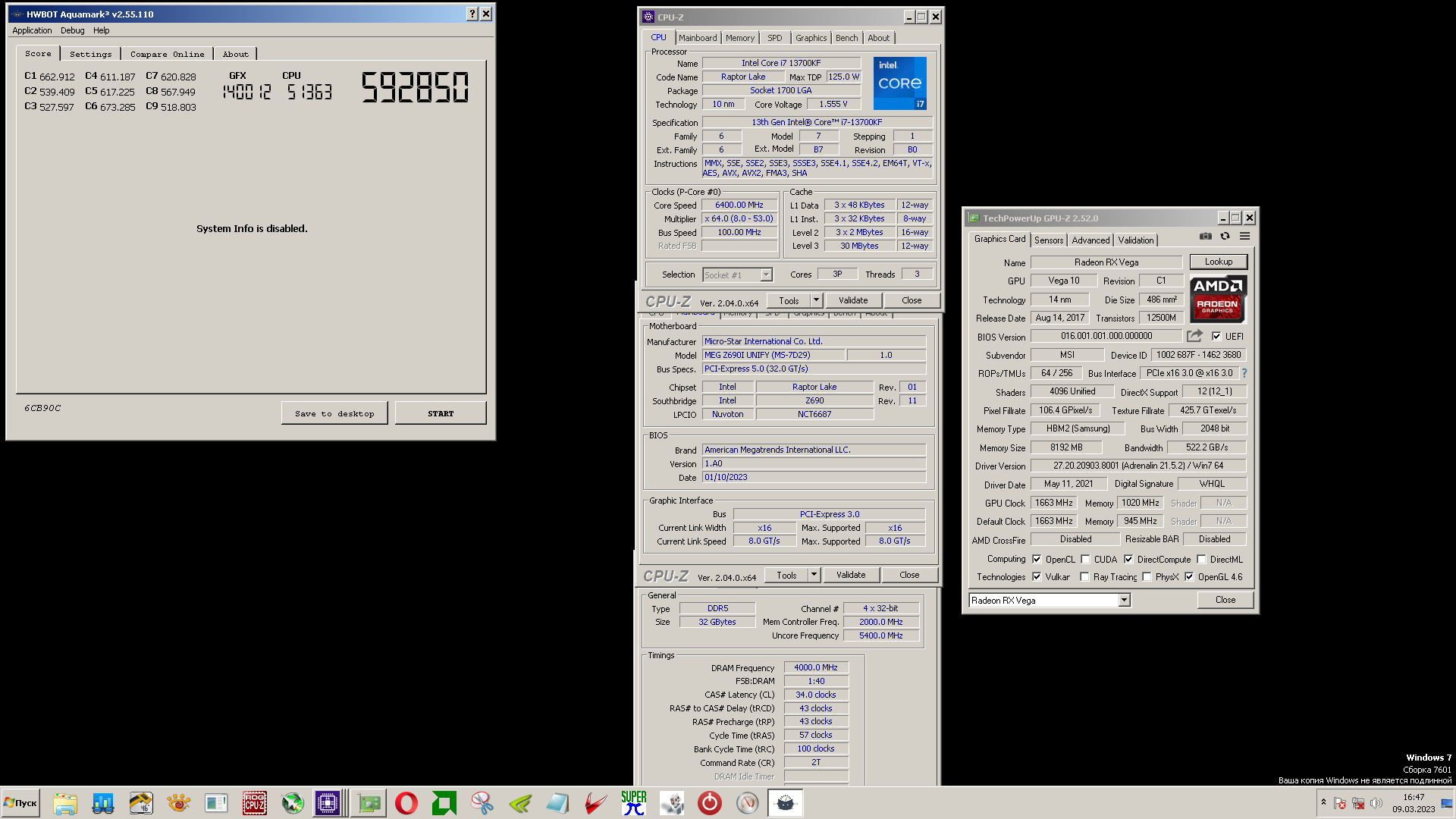The image size is (1456, 819).
Task: Switch to the Advanced tab in GPU-Z
Action: tap(1090, 240)
